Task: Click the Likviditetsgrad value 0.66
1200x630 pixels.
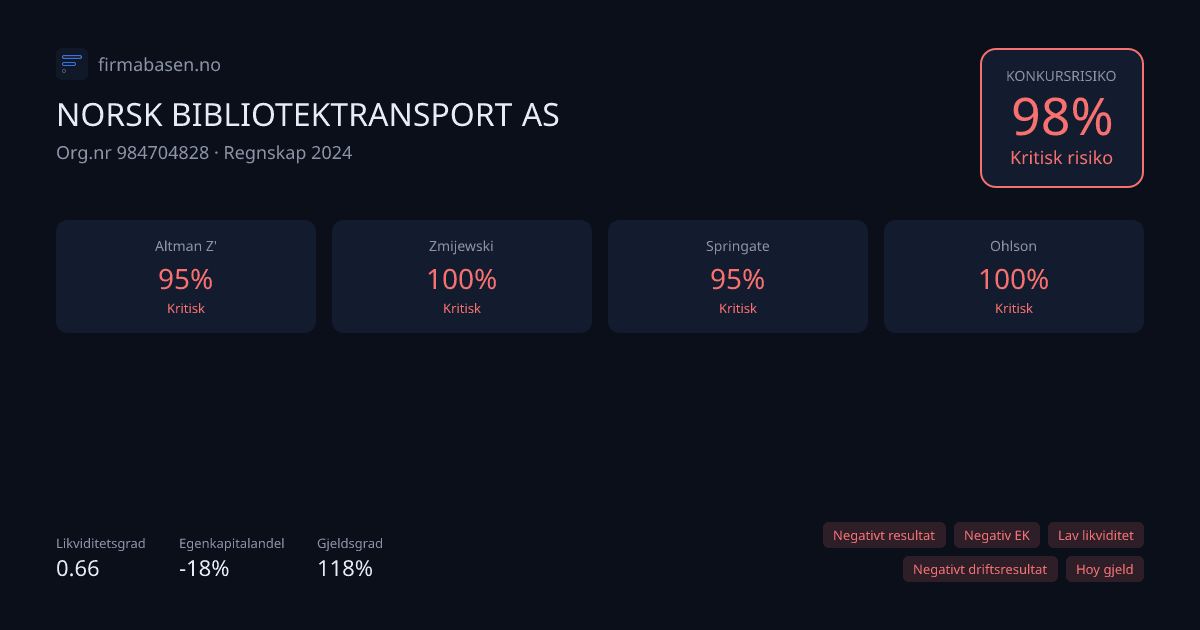Action: tap(77, 568)
